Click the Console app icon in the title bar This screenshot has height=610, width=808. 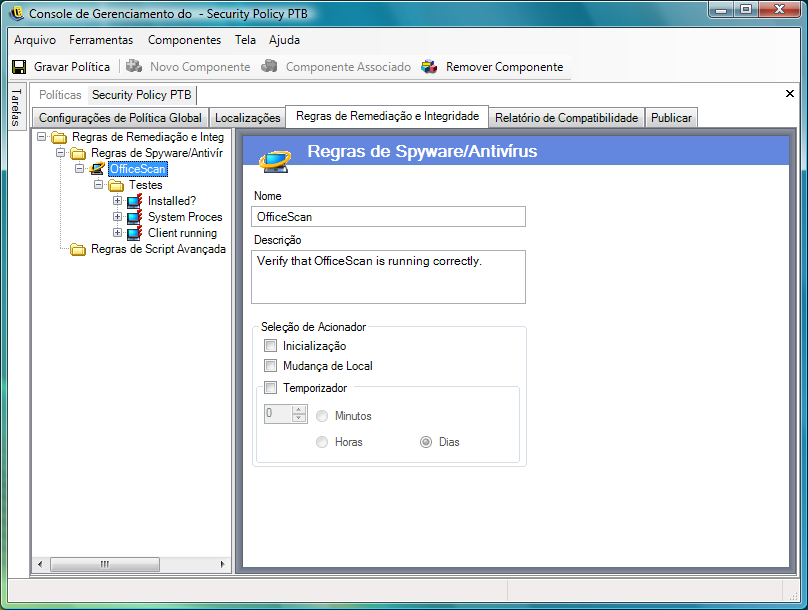pos(17,13)
